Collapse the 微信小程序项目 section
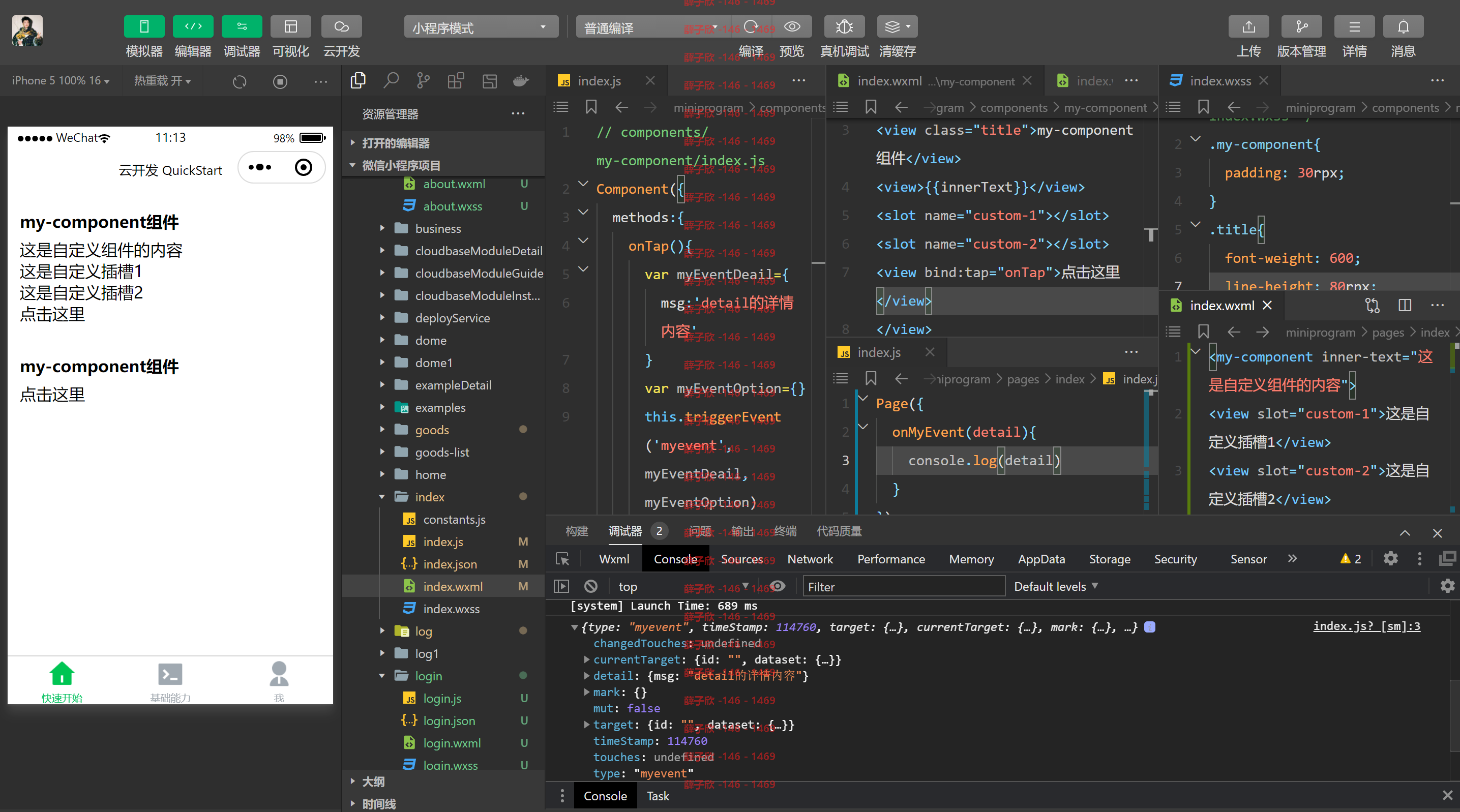 (443, 165)
